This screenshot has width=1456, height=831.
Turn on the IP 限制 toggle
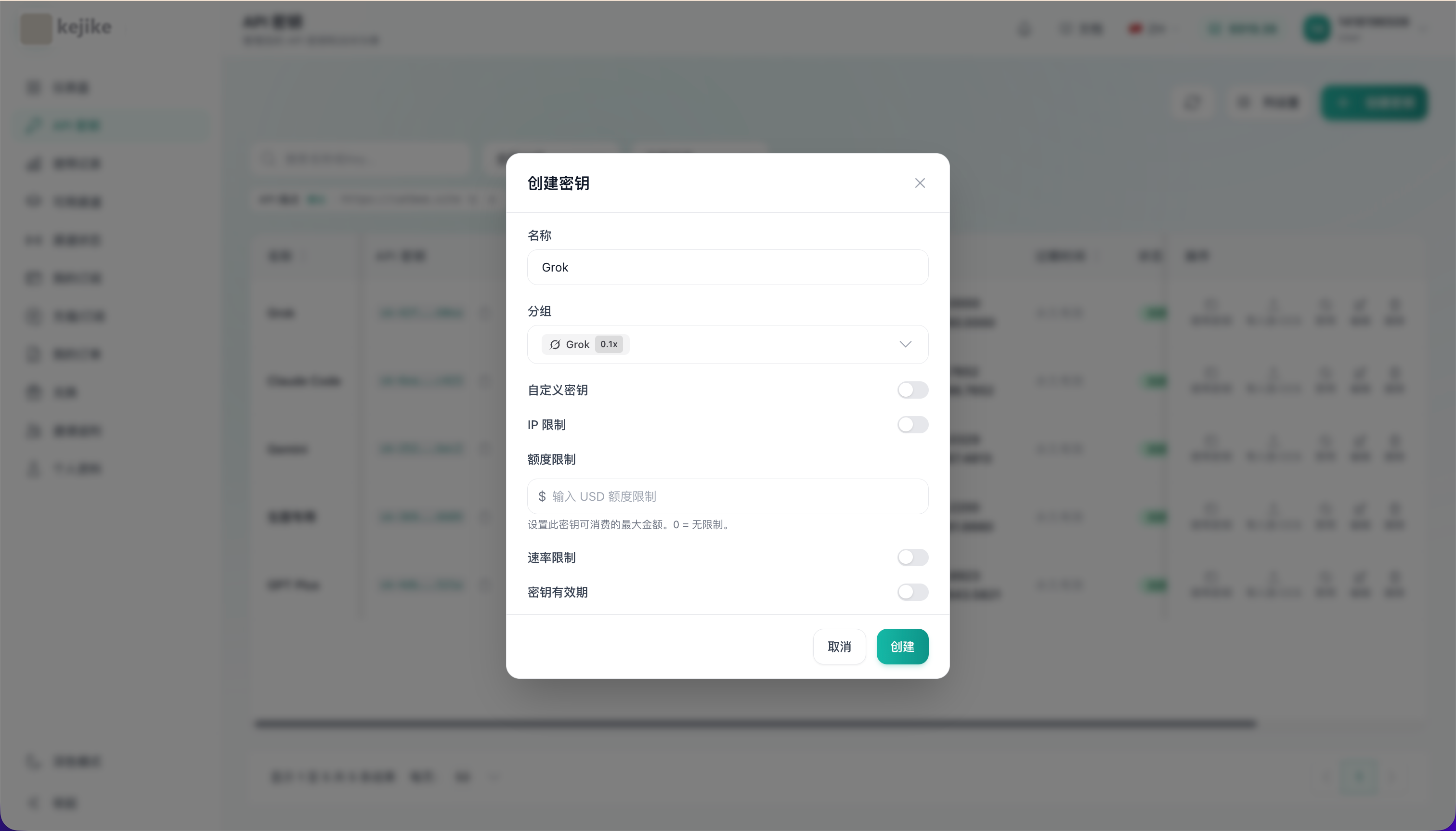pos(912,425)
